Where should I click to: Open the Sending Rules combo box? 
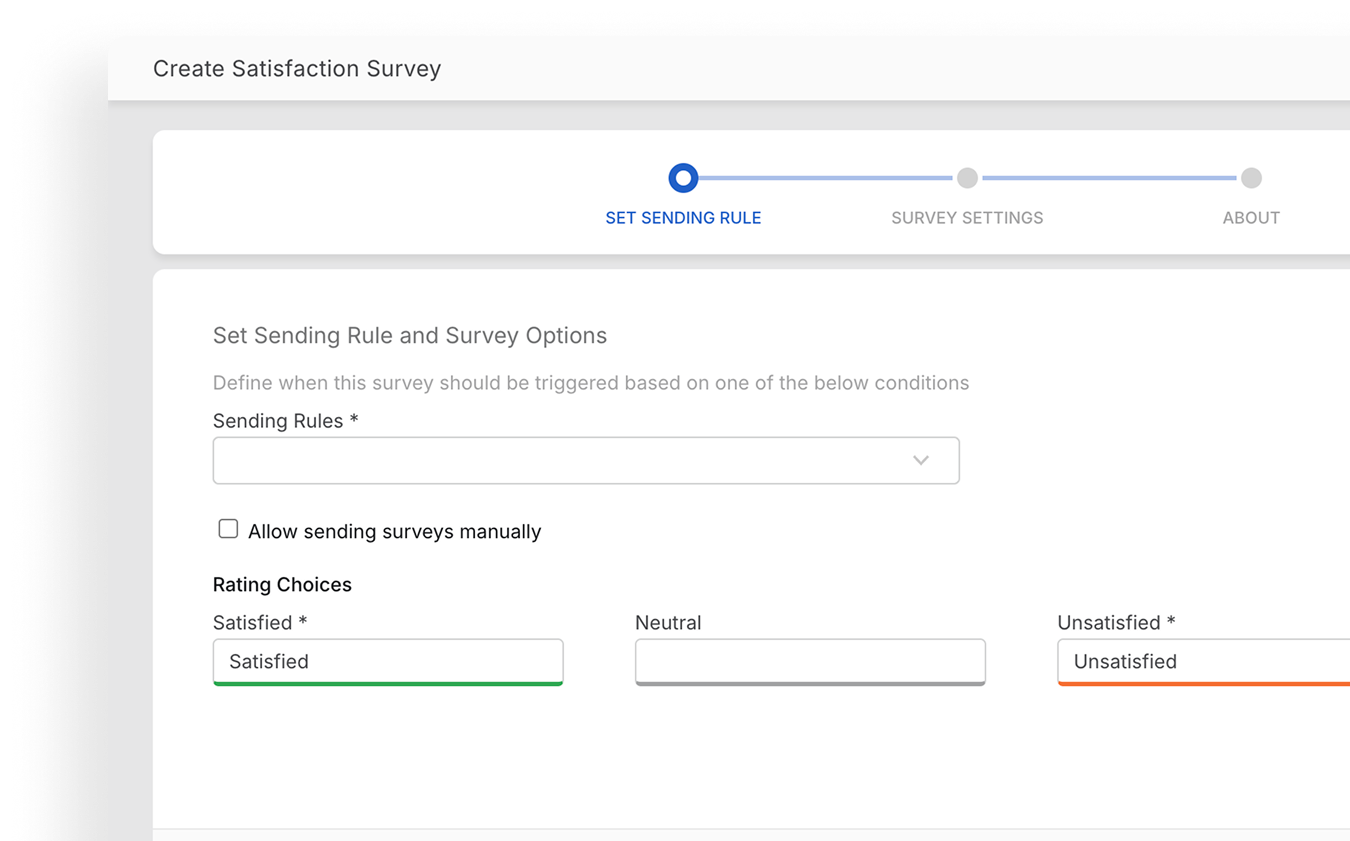coord(560,460)
